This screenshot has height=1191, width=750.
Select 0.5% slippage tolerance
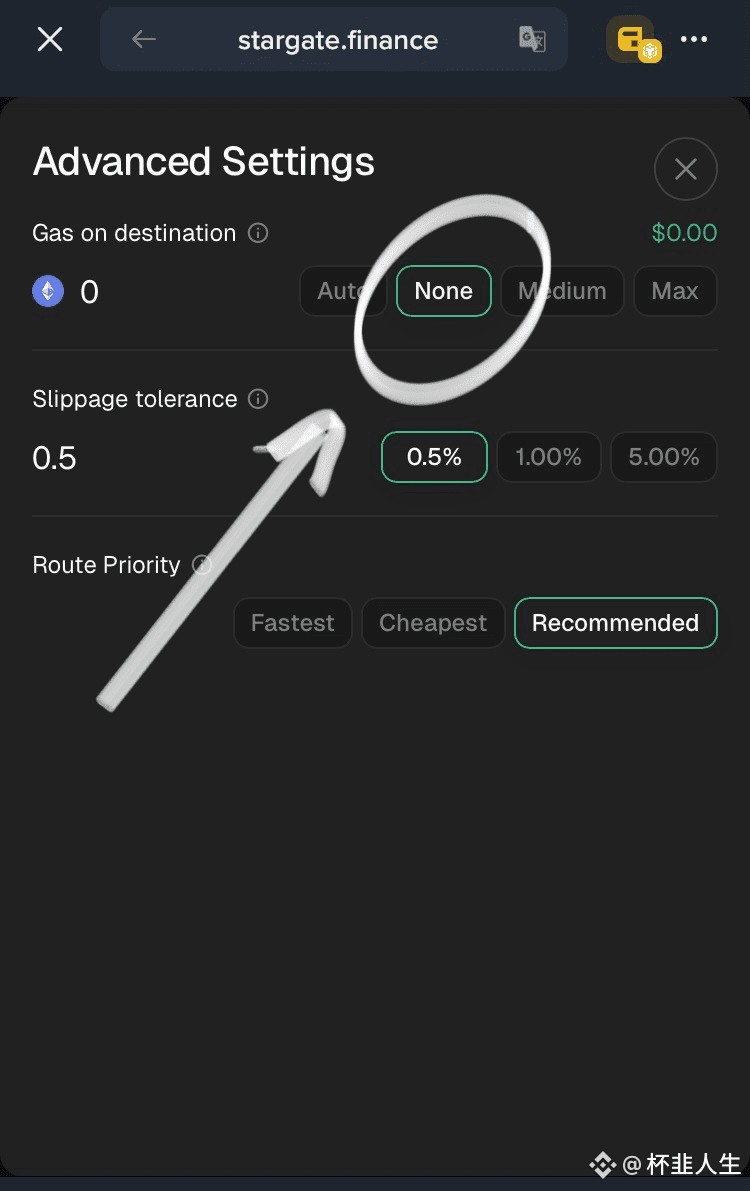coord(434,456)
